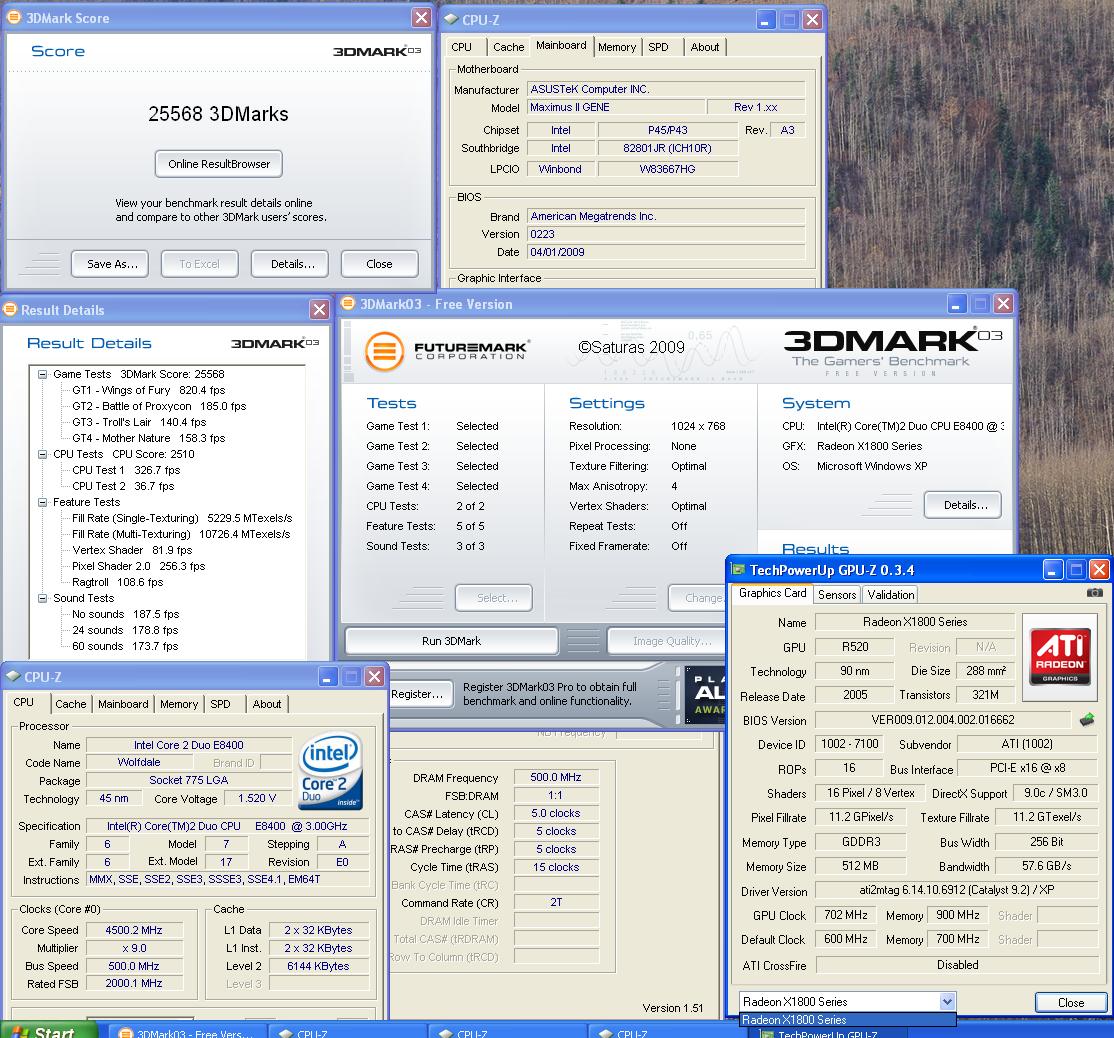Viewport: 1114px width, 1038px height.
Task: Minimize the 3DMark03 Free Version window
Action: [x=956, y=304]
